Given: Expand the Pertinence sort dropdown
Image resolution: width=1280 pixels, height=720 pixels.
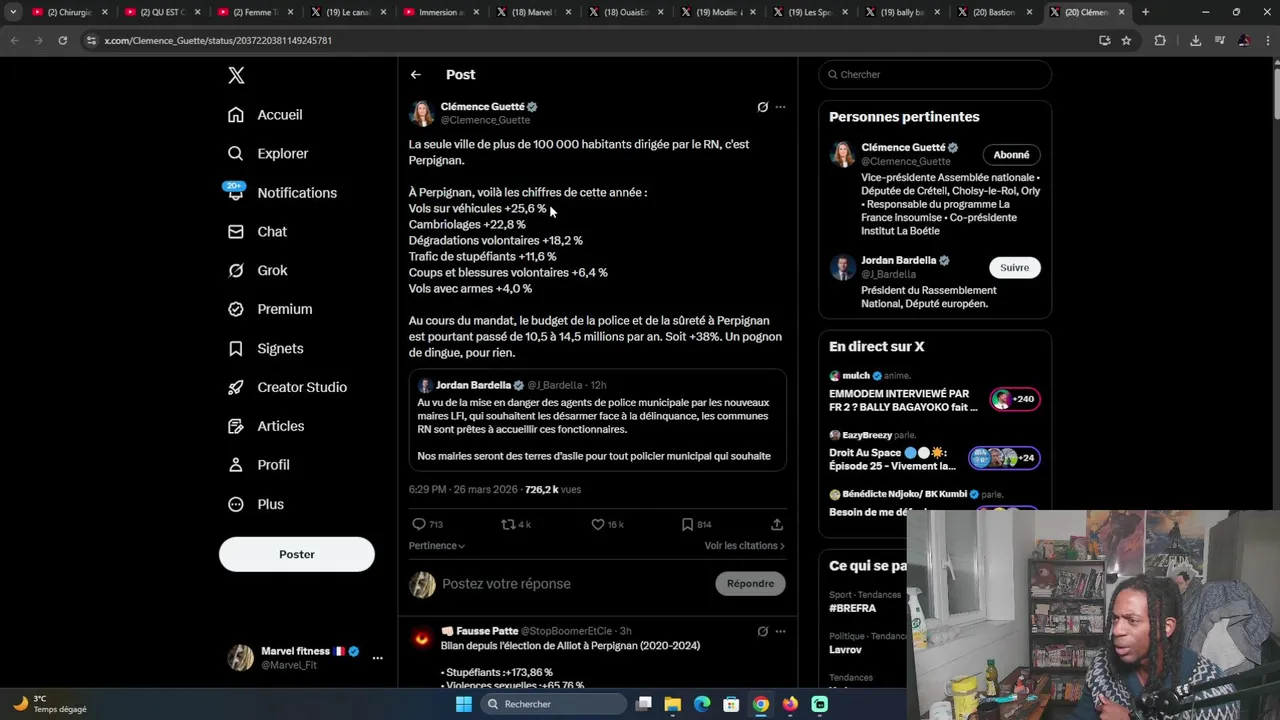Looking at the screenshot, I should pyautogui.click(x=437, y=546).
